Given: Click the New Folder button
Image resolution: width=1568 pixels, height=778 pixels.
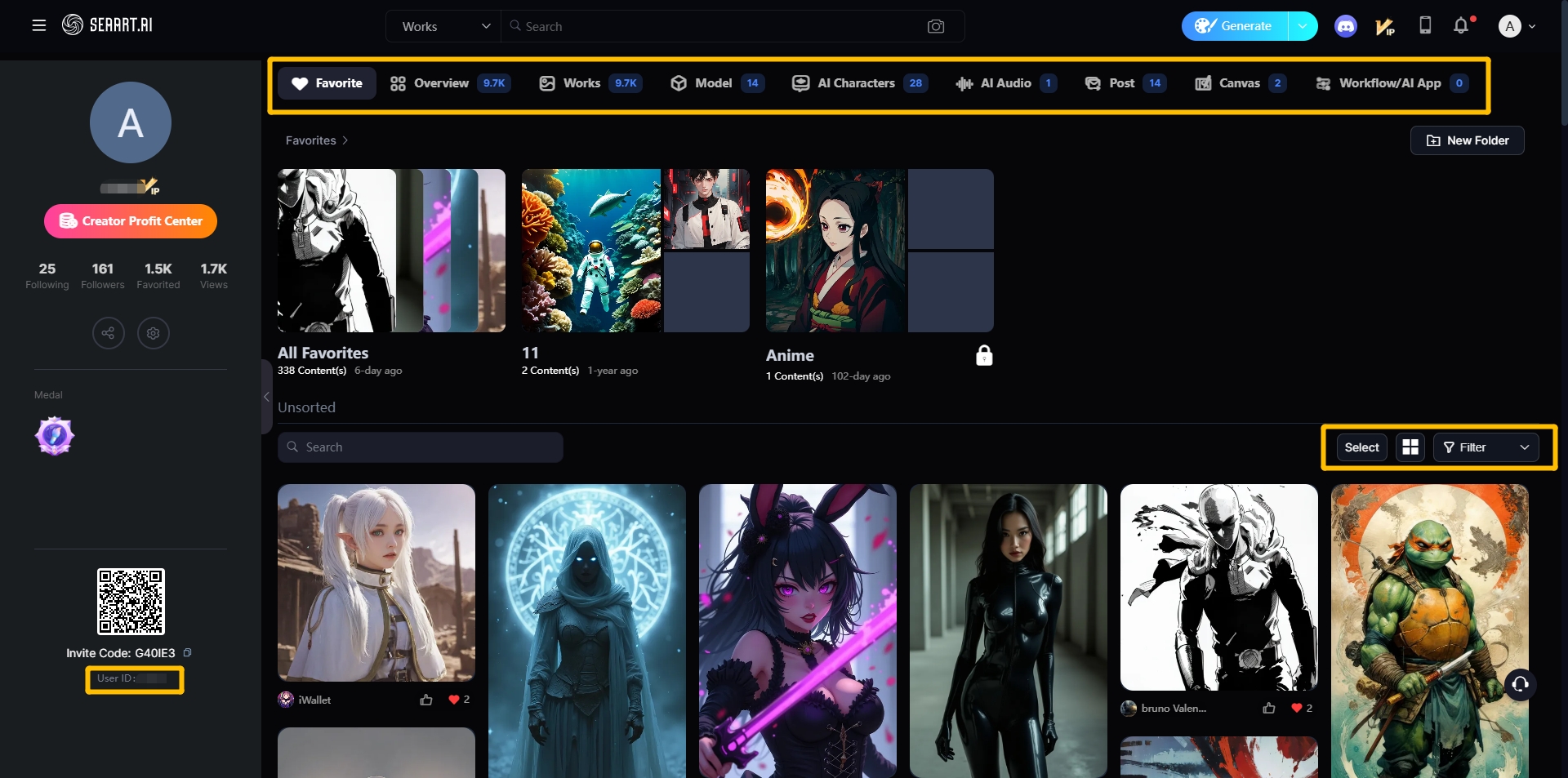Looking at the screenshot, I should (x=1467, y=140).
